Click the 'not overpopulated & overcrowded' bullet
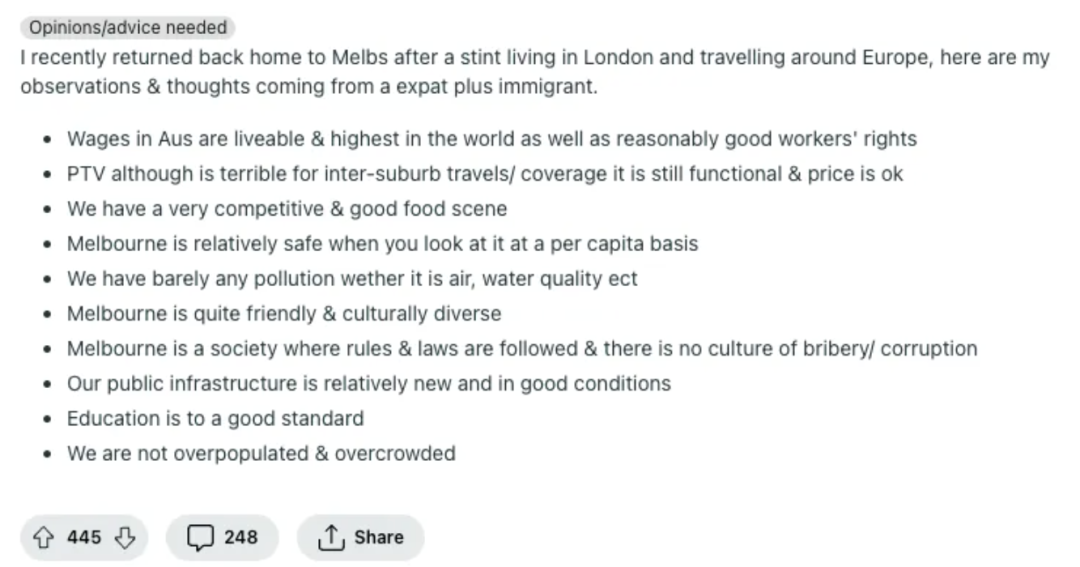The image size is (1080, 567). tap(261, 454)
